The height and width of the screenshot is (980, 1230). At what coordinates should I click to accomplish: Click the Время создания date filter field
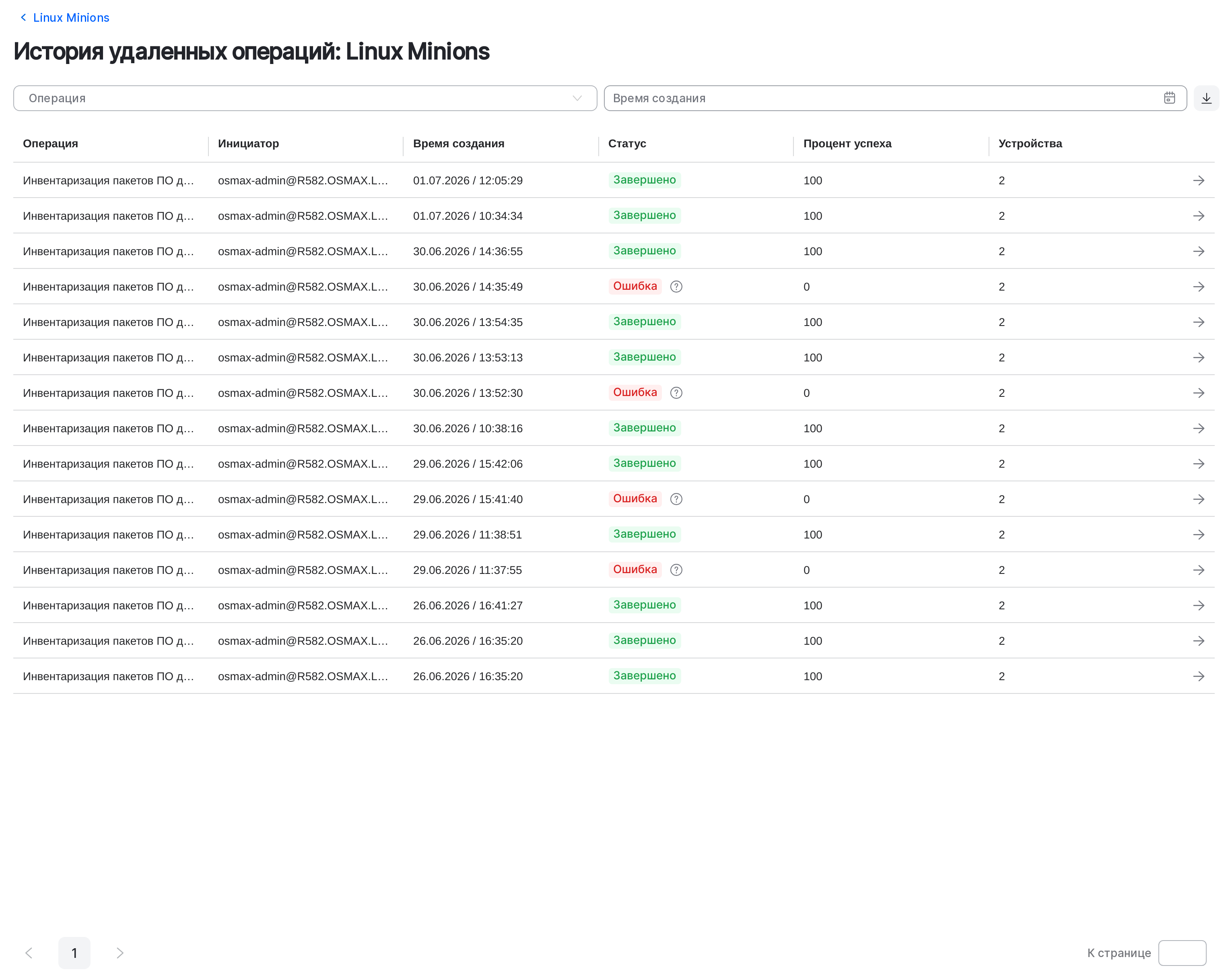pos(895,98)
